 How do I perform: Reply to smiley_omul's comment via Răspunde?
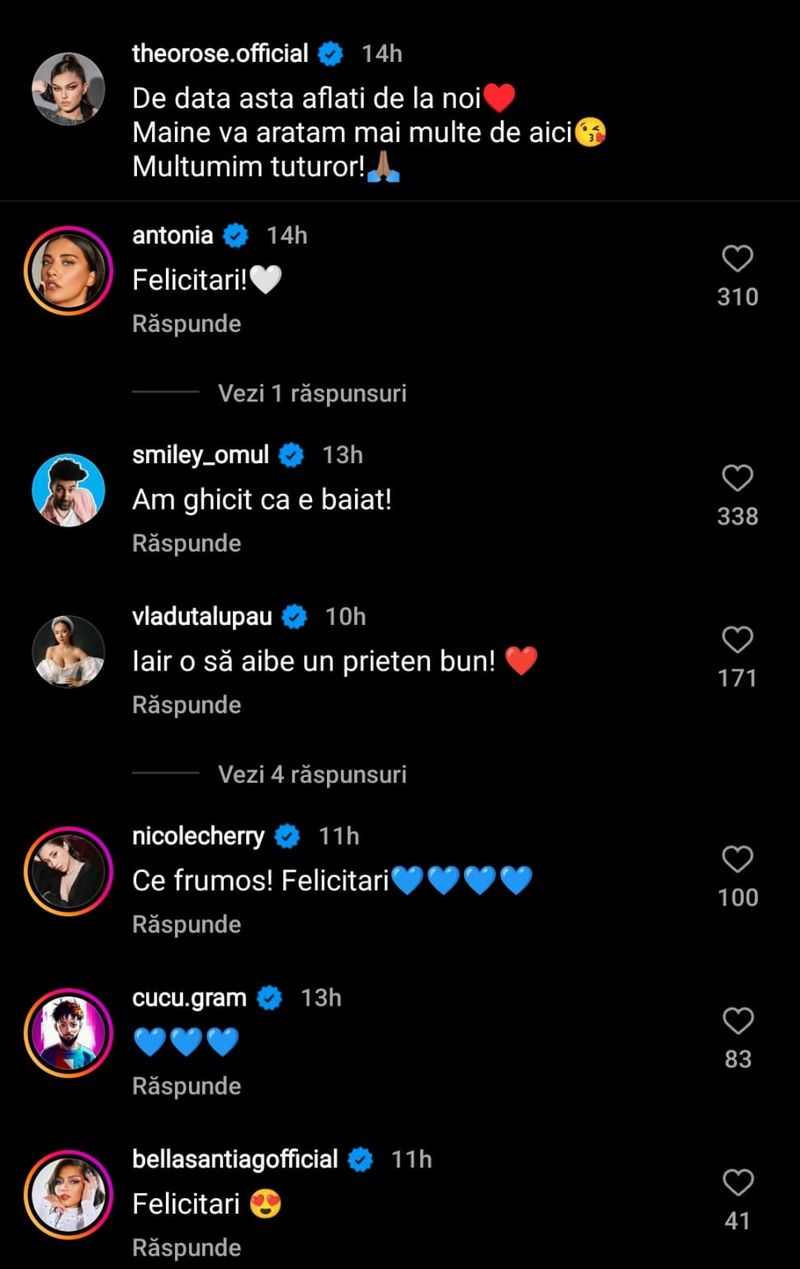(187, 543)
